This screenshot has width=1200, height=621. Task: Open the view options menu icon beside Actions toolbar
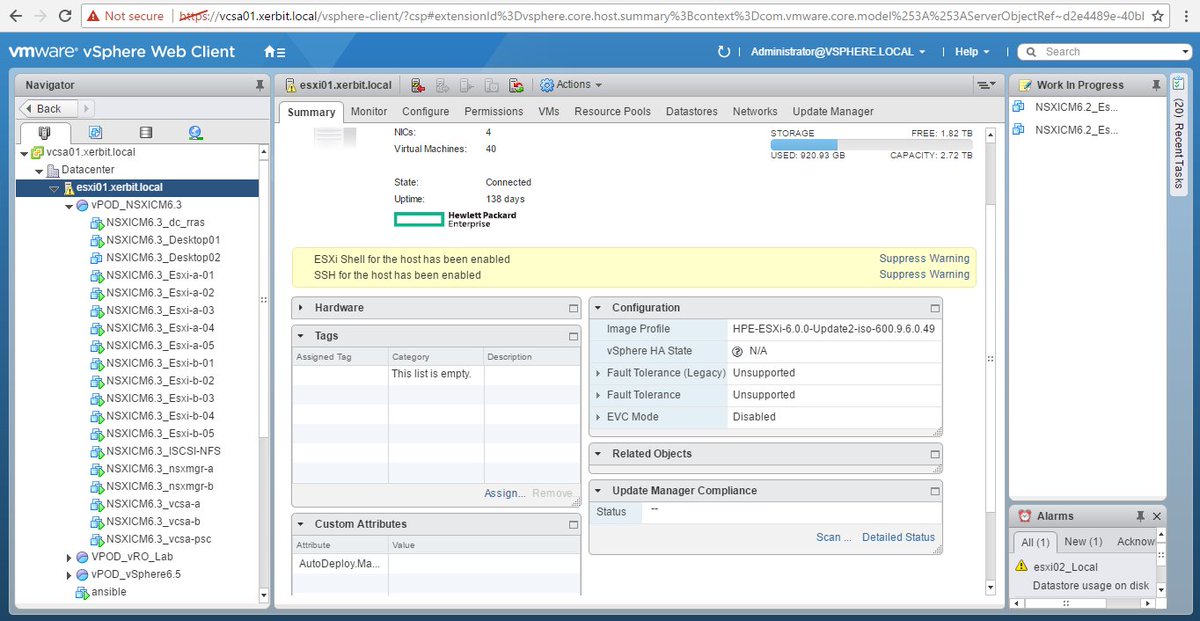[x=986, y=85]
